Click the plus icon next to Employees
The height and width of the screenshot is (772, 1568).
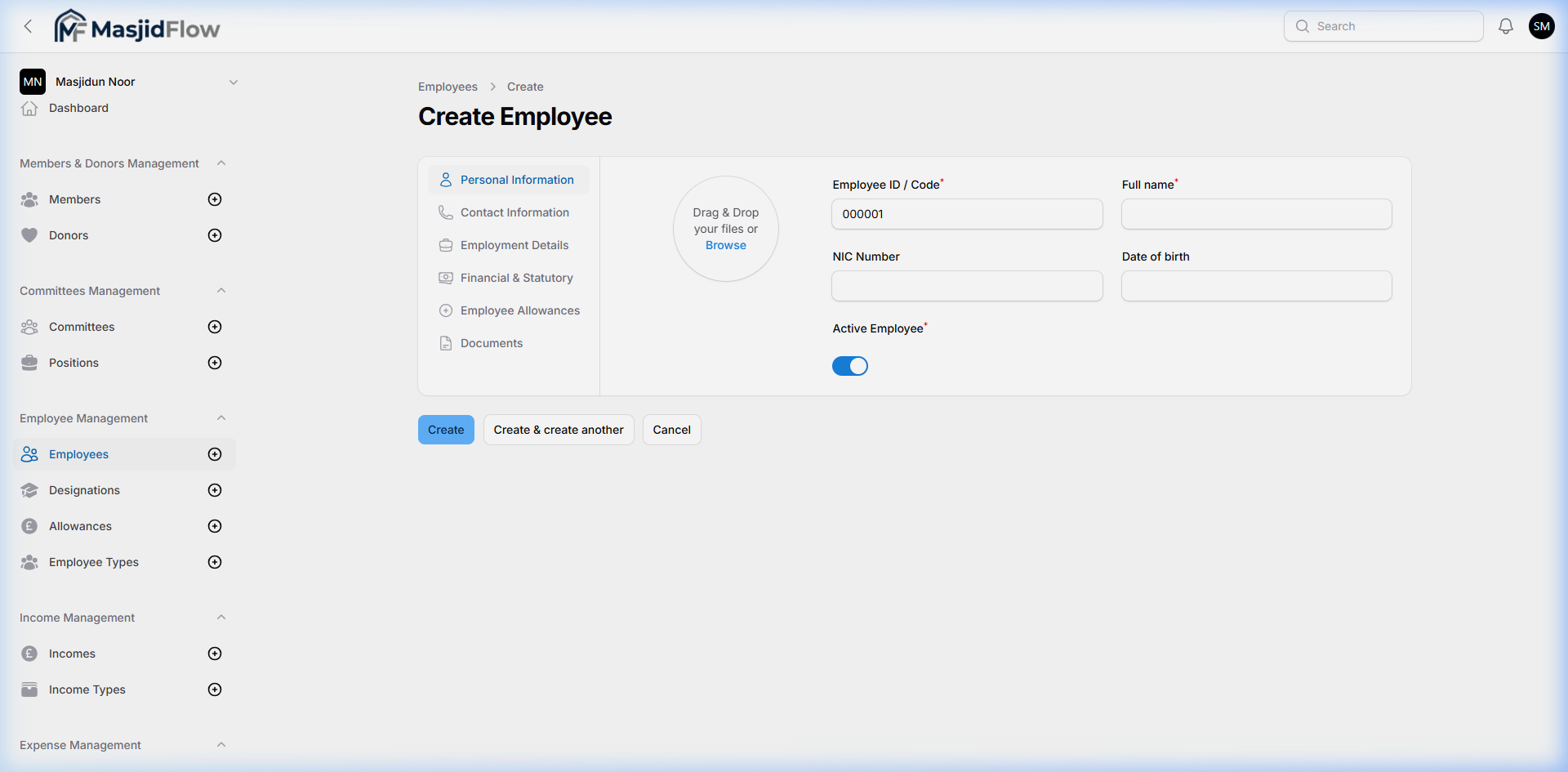pos(215,453)
